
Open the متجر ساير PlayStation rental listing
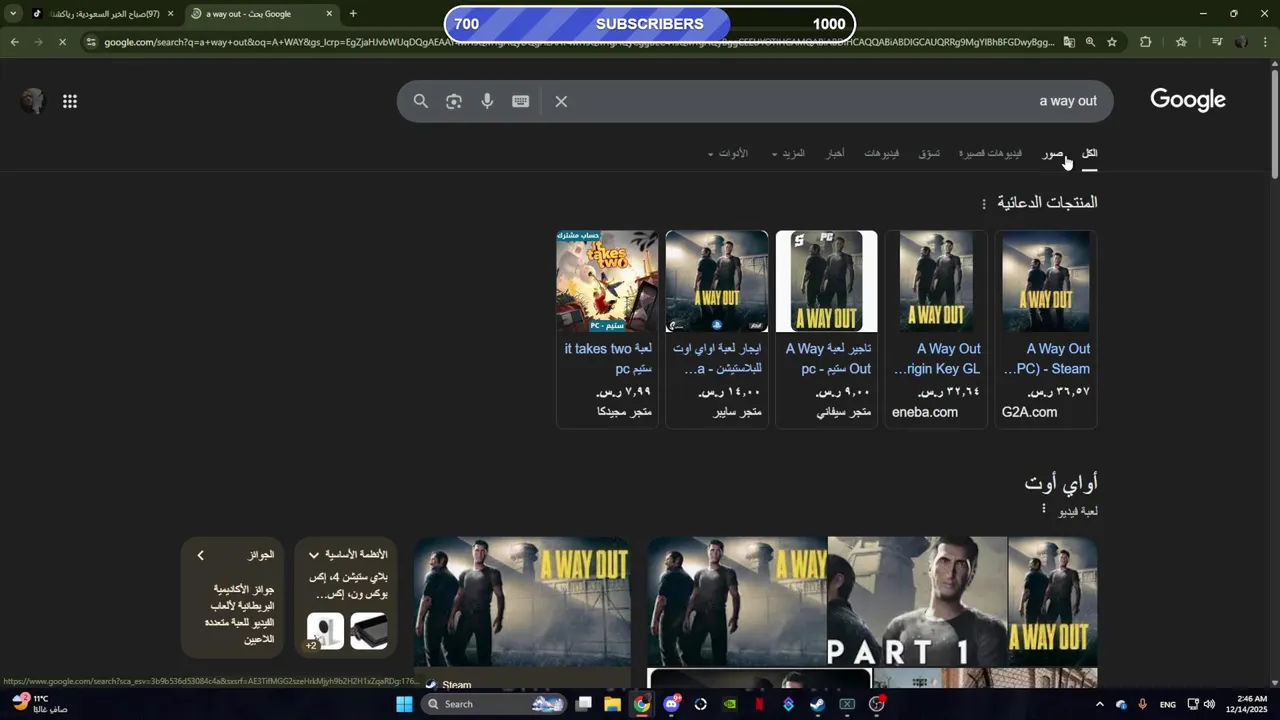[717, 329]
